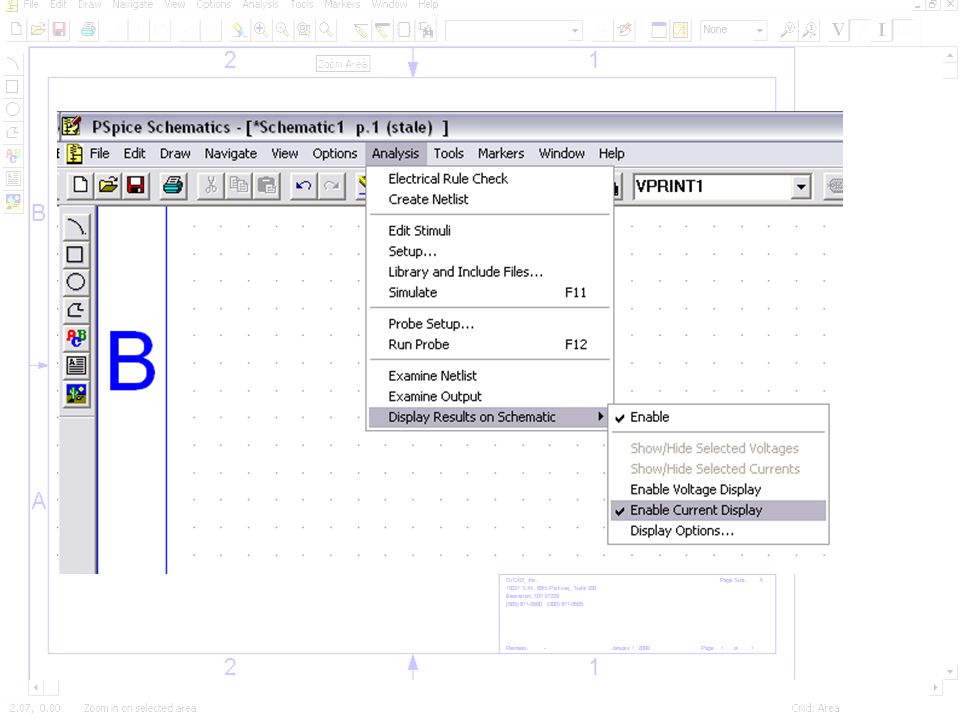Open the Help menu in magnified menu bar
960x720 pixels.
coord(612,154)
